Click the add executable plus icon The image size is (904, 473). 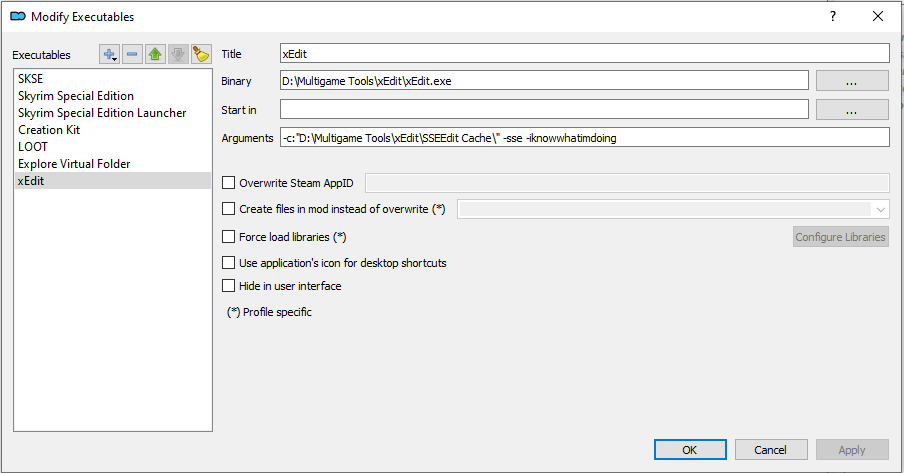coord(110,54)
